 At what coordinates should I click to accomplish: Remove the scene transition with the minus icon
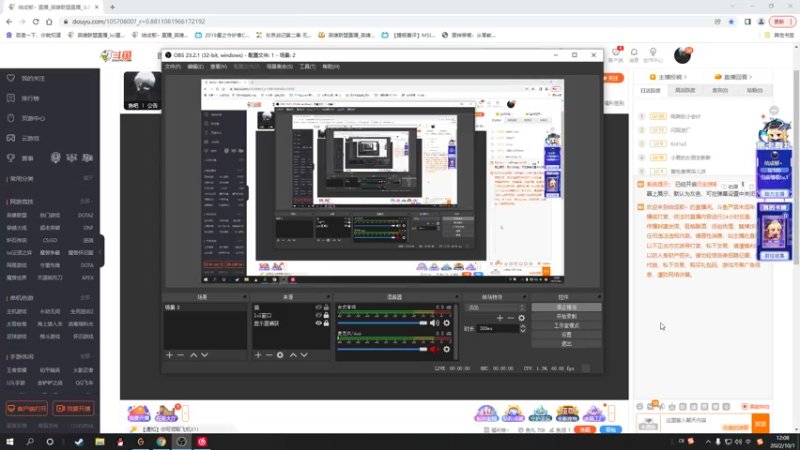[x=510, y=318]
